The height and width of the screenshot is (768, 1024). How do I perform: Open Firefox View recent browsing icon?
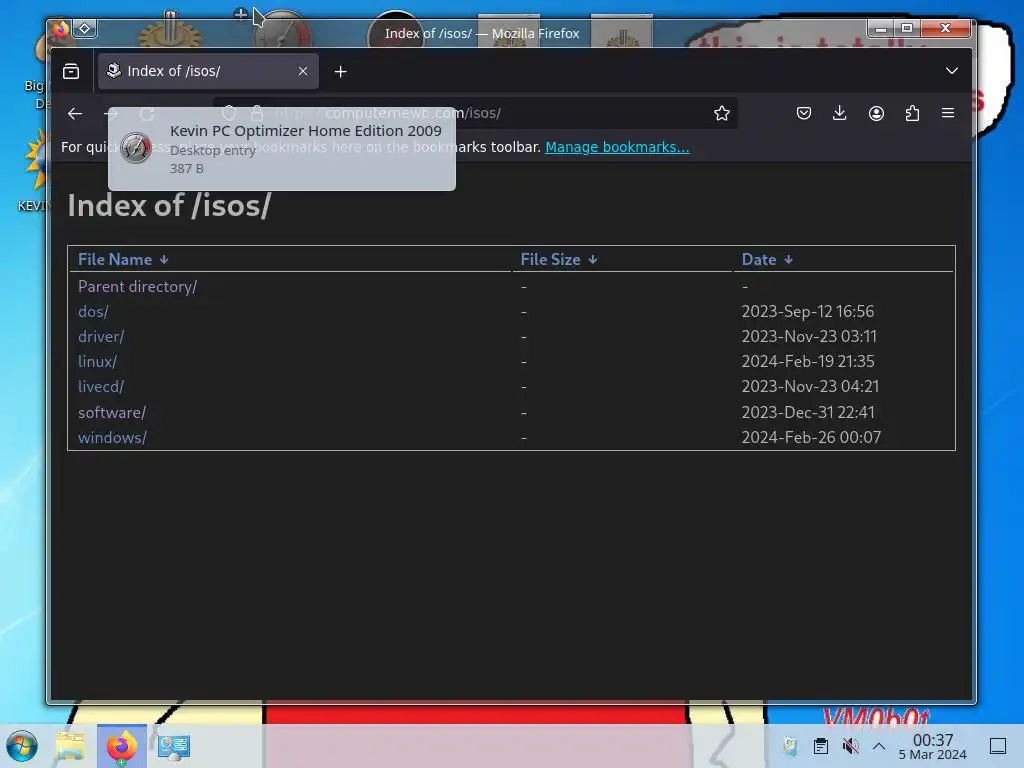(x=71, y=71)
